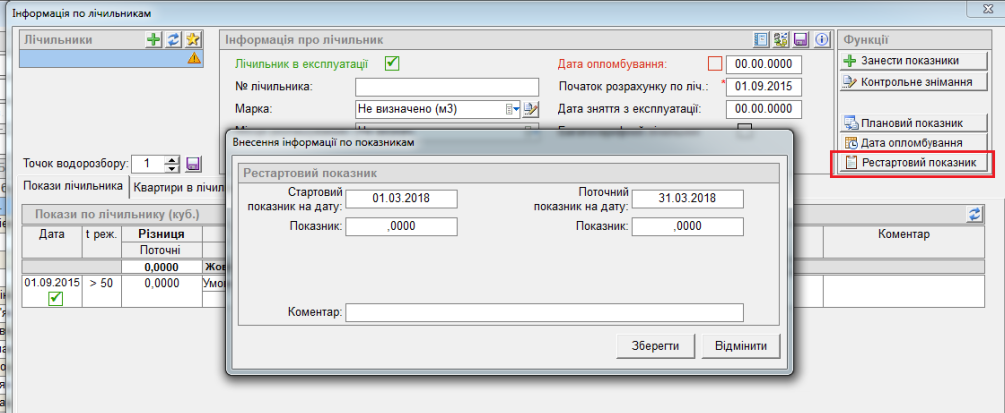Click the Коментар input field in dialog
This screenshot has height=413, width=1005.
544,313
